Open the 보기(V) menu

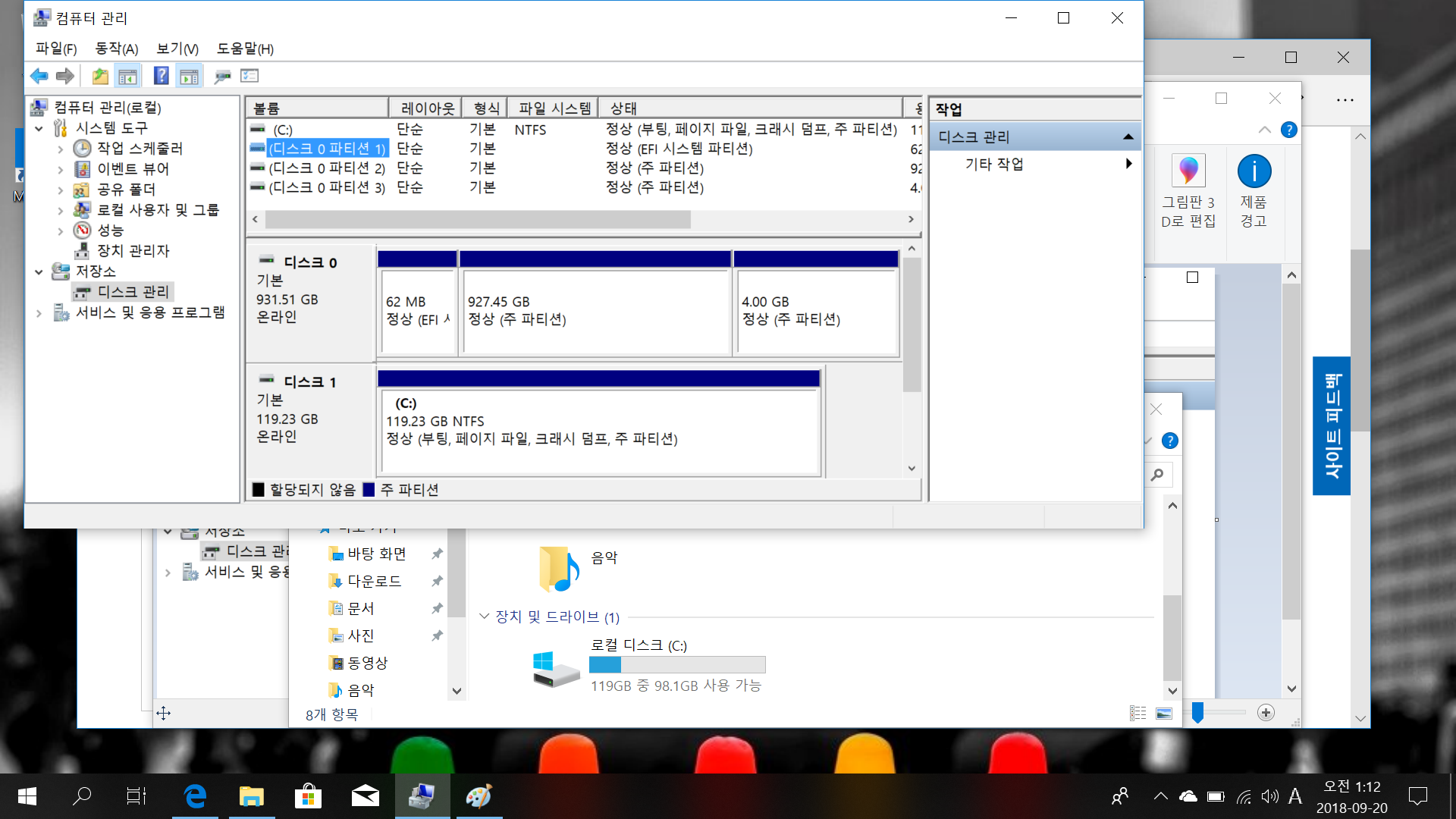click(177, 49)
